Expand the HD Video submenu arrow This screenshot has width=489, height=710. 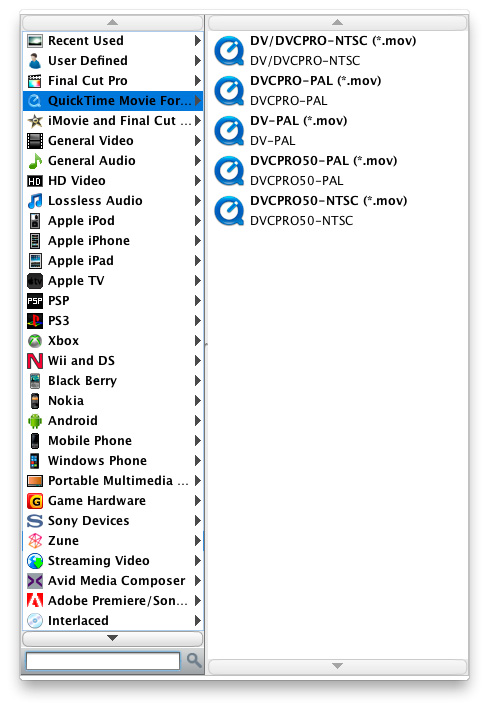coord(197,181)
